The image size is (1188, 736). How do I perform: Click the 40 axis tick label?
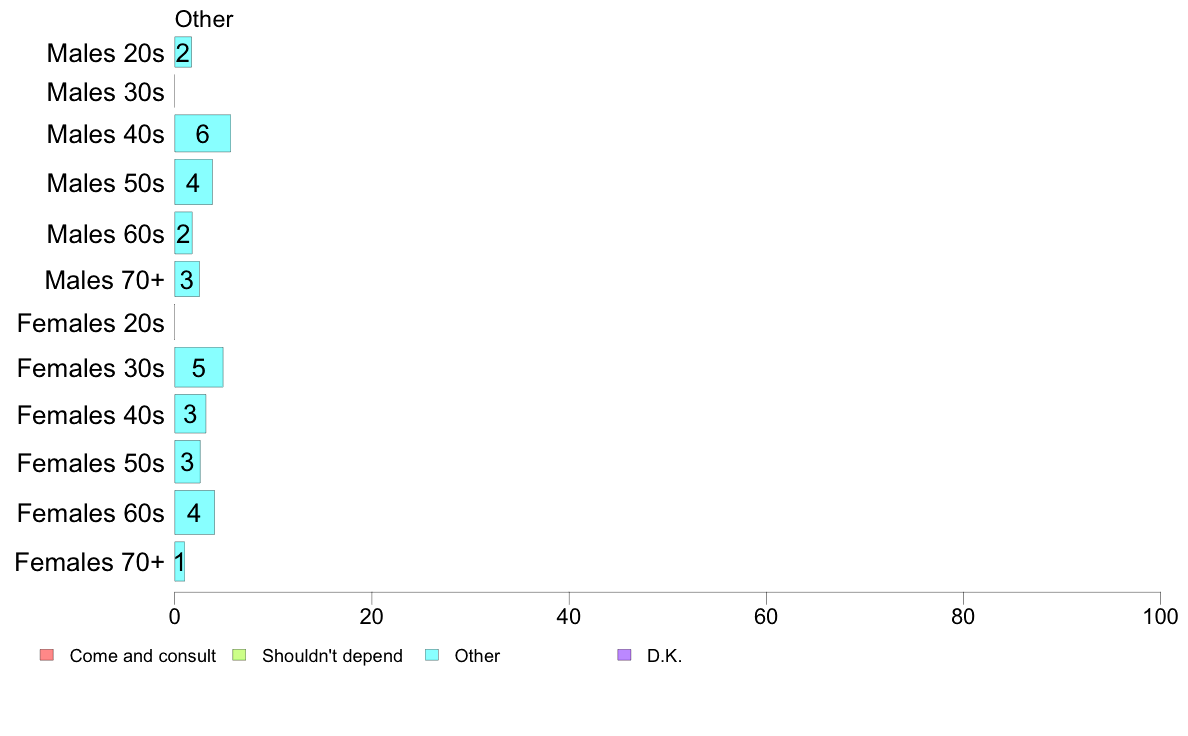(568, 617)
